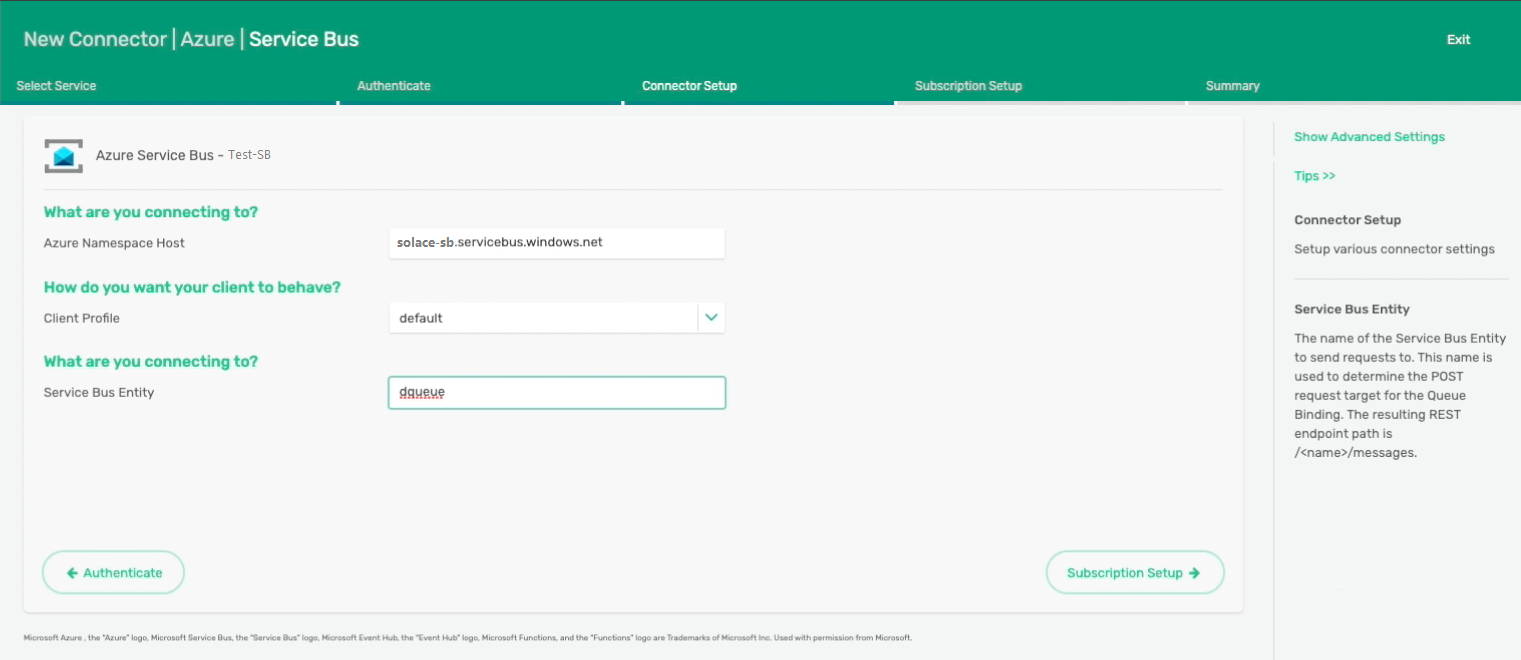Image resolution: width=1521 pixels, height=660 pixels.
Task: Focus the Azure Namespace Host text field
Action: tap(556, 243)
